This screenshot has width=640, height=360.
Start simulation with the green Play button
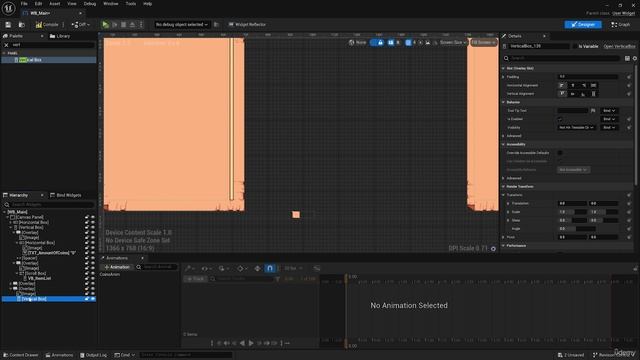coord(105,24)
